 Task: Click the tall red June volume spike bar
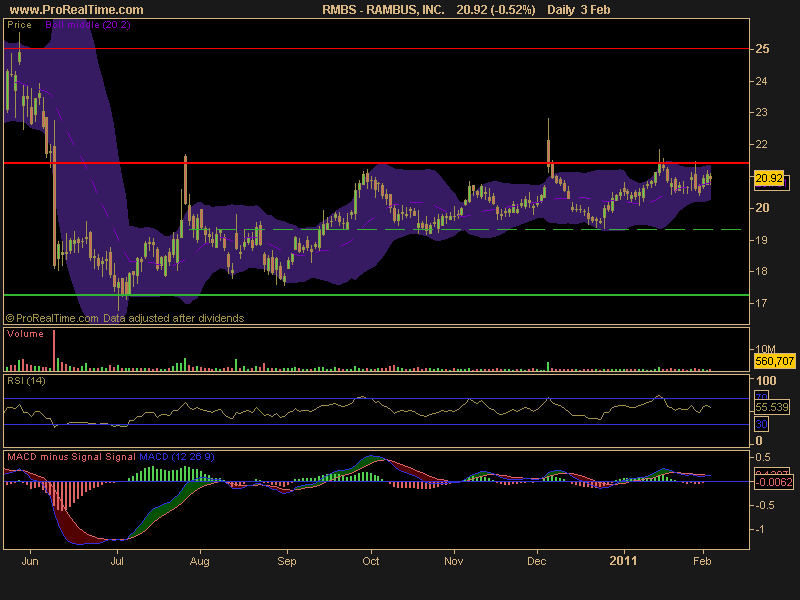point(54,351)
